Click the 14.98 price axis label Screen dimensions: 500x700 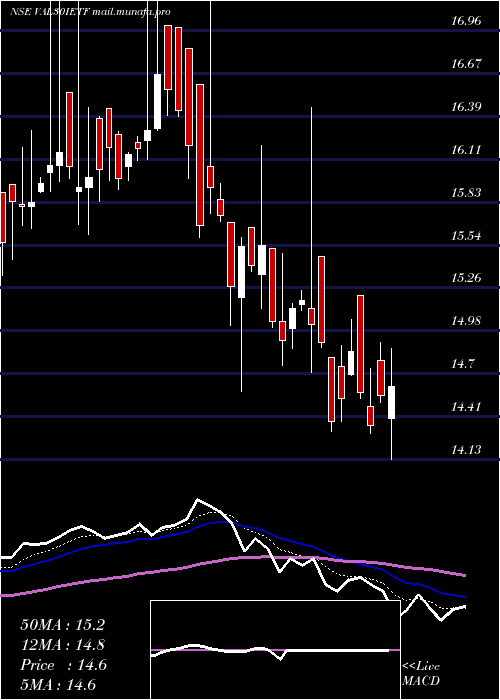coord(466,321)
